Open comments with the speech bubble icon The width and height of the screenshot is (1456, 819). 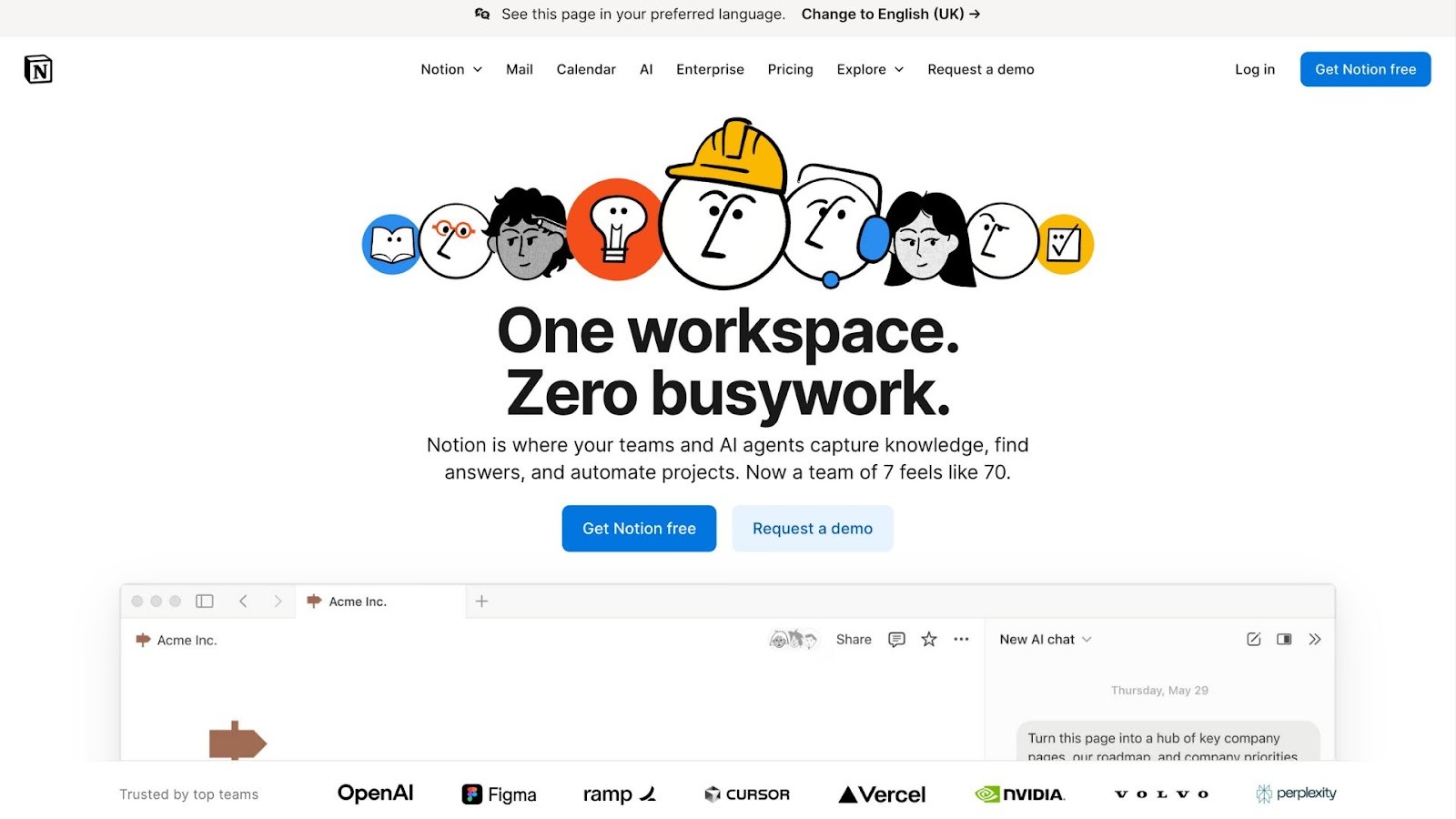[x=896, y=639]
